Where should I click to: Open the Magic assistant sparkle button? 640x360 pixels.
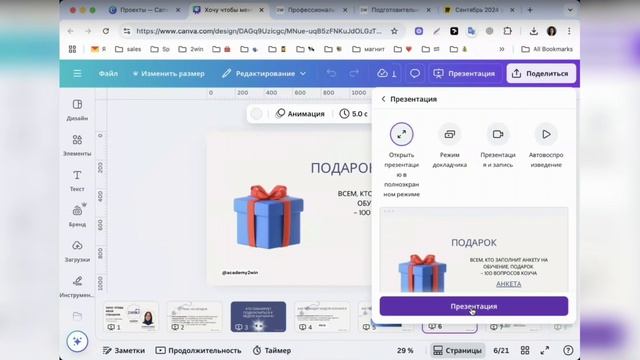77,341
